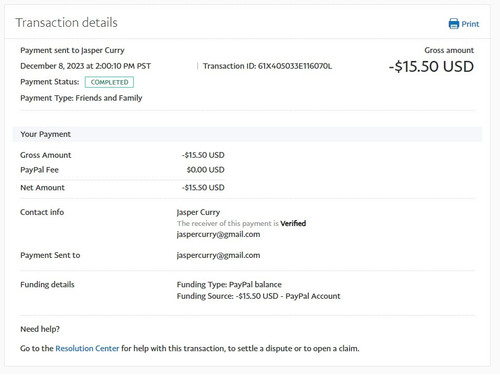
Task: Click the large -$15.50 USD gross amount
Action: (x=431, y=66)
